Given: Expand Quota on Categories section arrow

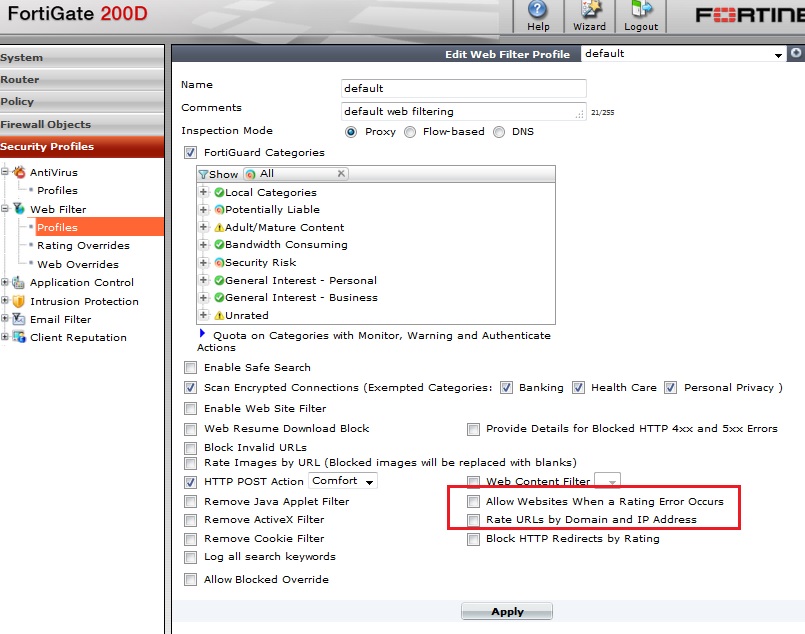Looking at the screenshot, I should tap(202, 334).
